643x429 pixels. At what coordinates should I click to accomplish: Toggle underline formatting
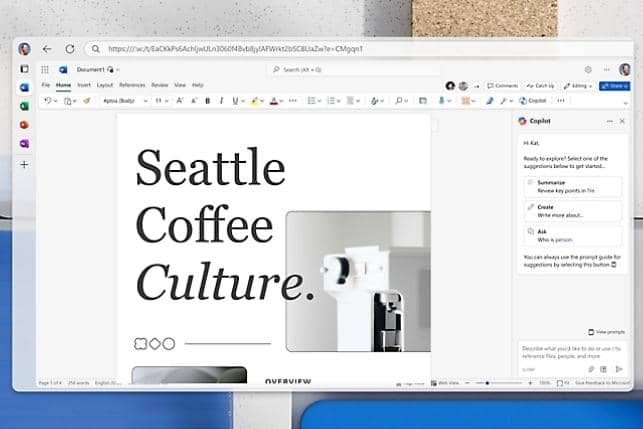pyautogui.click(x=235, y=100)
